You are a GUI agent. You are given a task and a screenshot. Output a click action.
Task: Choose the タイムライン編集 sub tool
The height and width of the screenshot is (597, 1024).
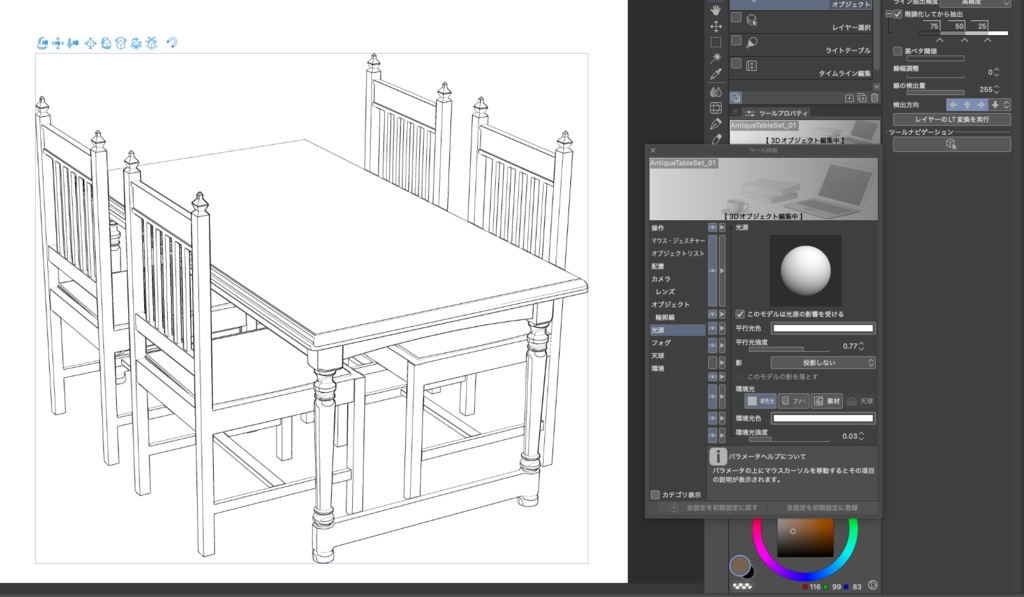(801, 68)
